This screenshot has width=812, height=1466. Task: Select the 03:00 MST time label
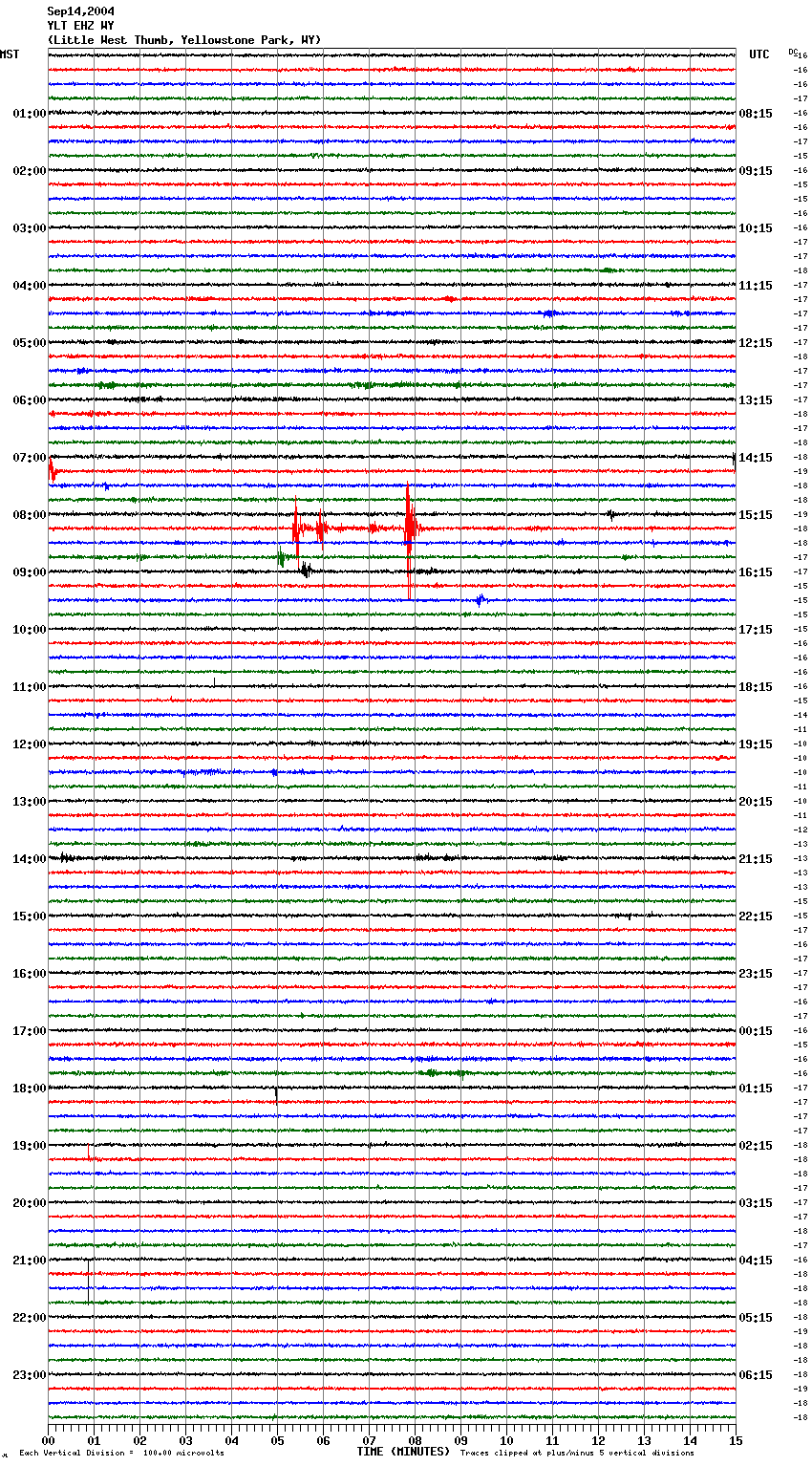[x=30, y=228]
